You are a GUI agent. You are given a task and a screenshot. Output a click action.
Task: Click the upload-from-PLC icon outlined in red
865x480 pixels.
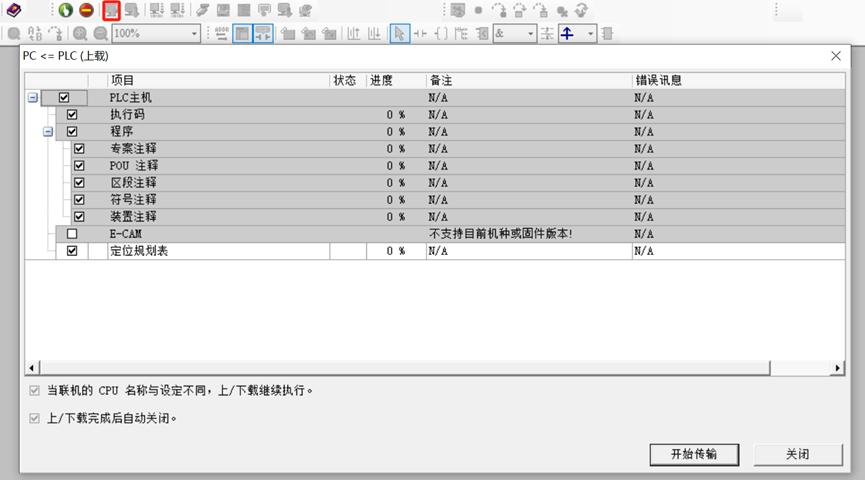pos(111,10)
